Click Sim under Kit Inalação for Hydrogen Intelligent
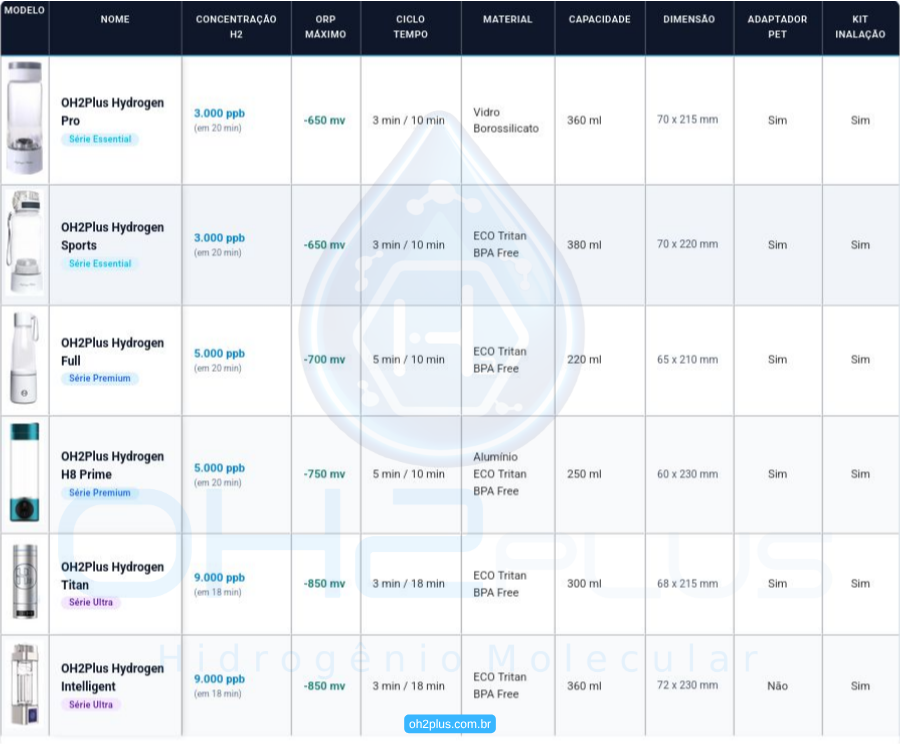Screen dimensions: 900x750 pyautogui.click(x=860, y=686)
